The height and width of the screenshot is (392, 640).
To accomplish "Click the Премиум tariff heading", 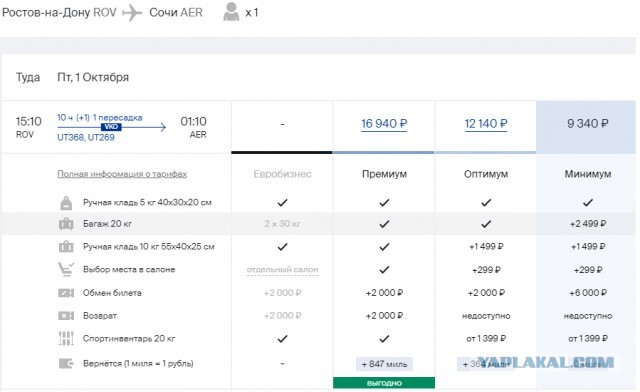I will tap(384, 174).
